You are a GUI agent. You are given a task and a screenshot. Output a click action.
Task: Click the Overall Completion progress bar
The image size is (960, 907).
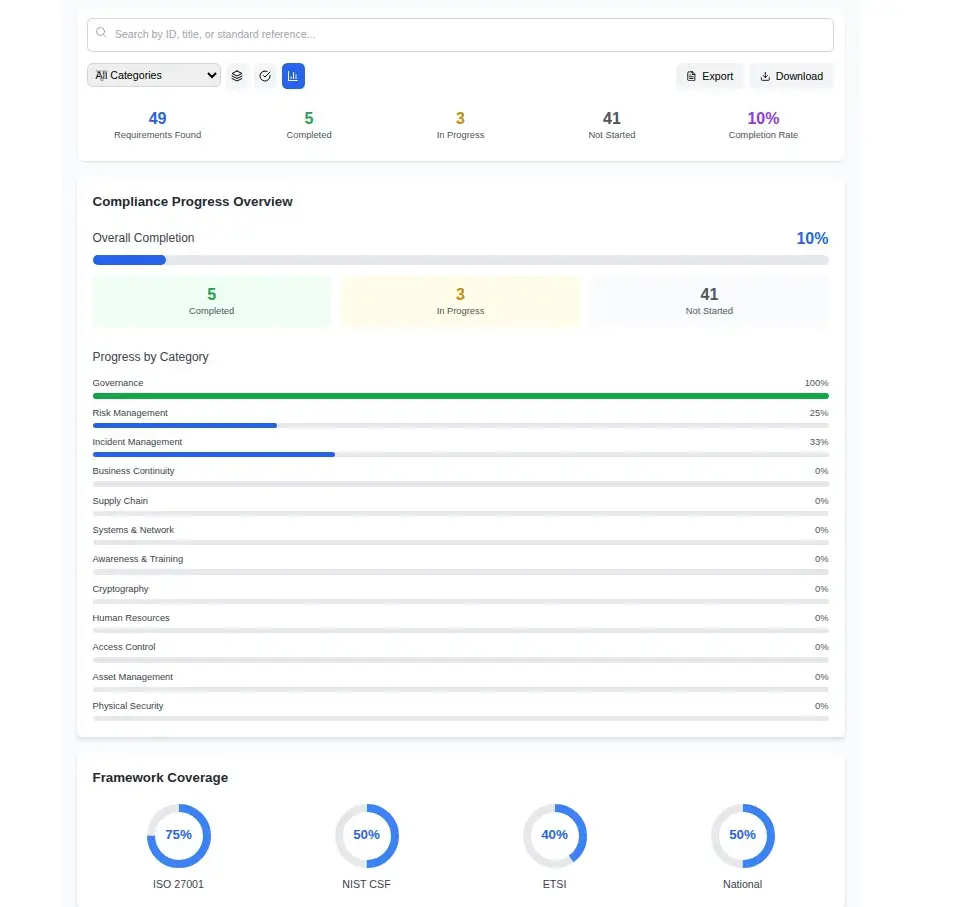(x=460, y=260)
